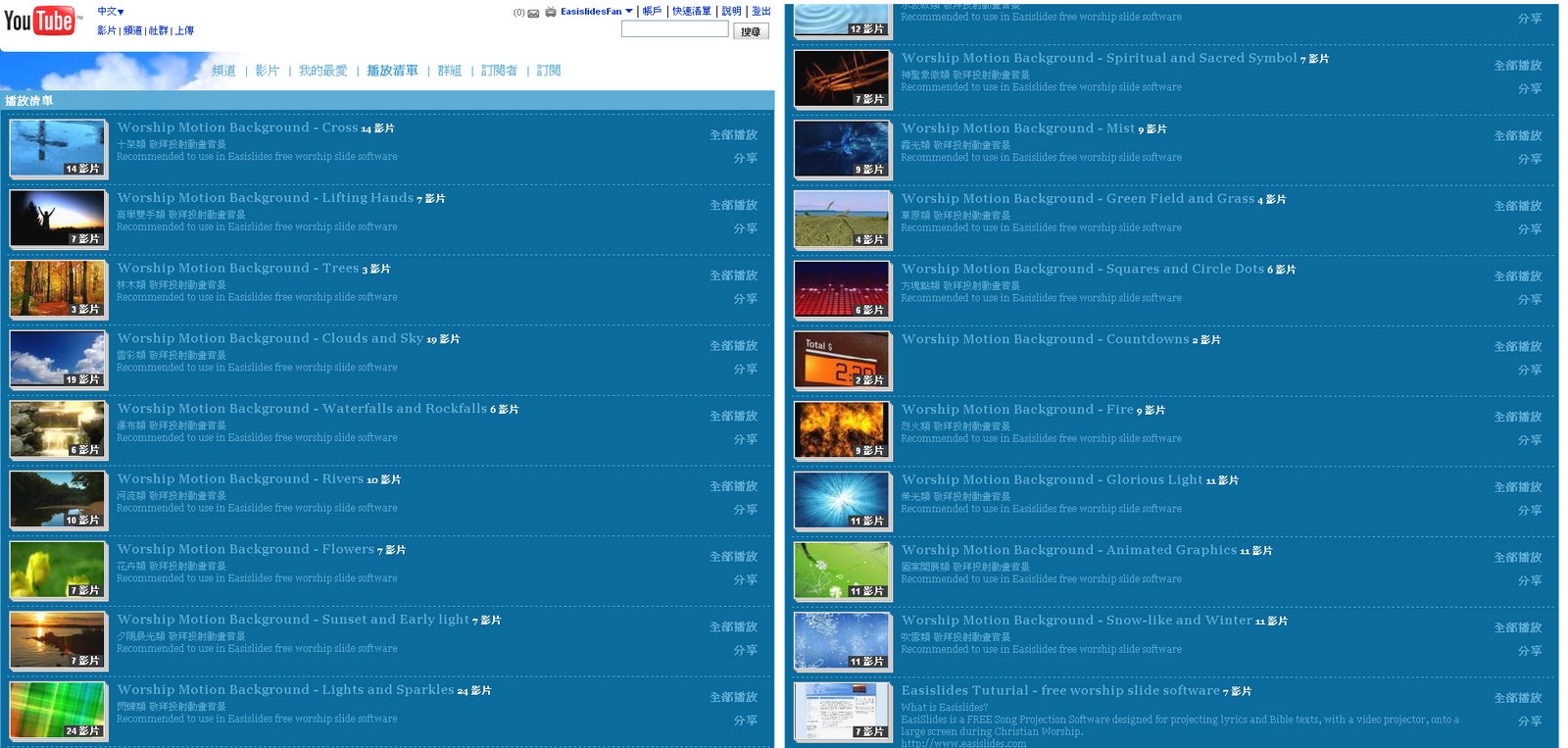Click 分享 for the Mist playlist

[x=1530, y=159]
